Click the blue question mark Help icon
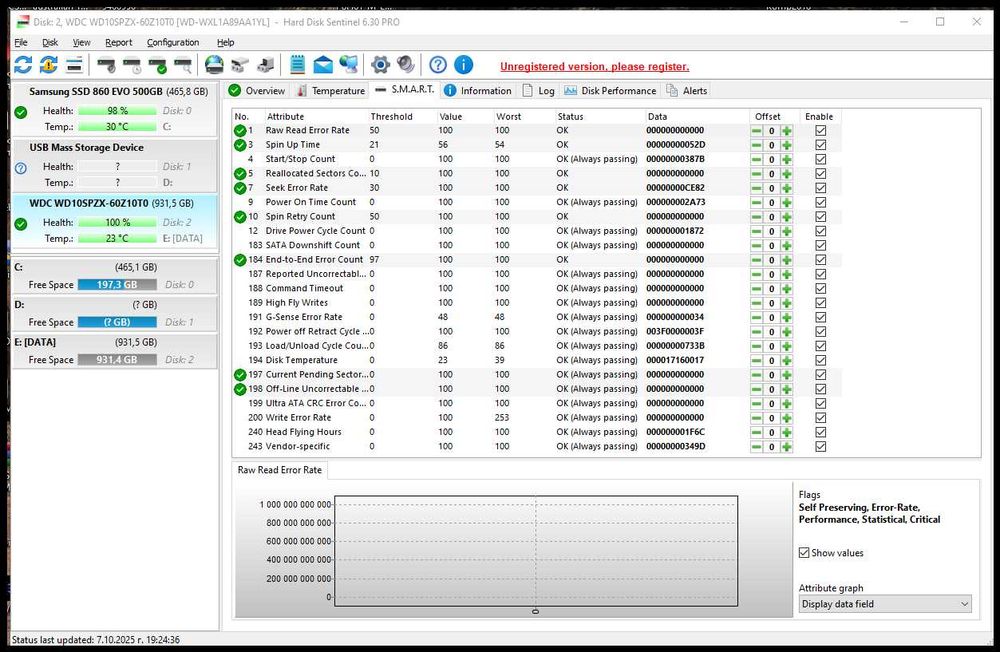Viewport: 1000px width, 652px height. coord(438,65)
